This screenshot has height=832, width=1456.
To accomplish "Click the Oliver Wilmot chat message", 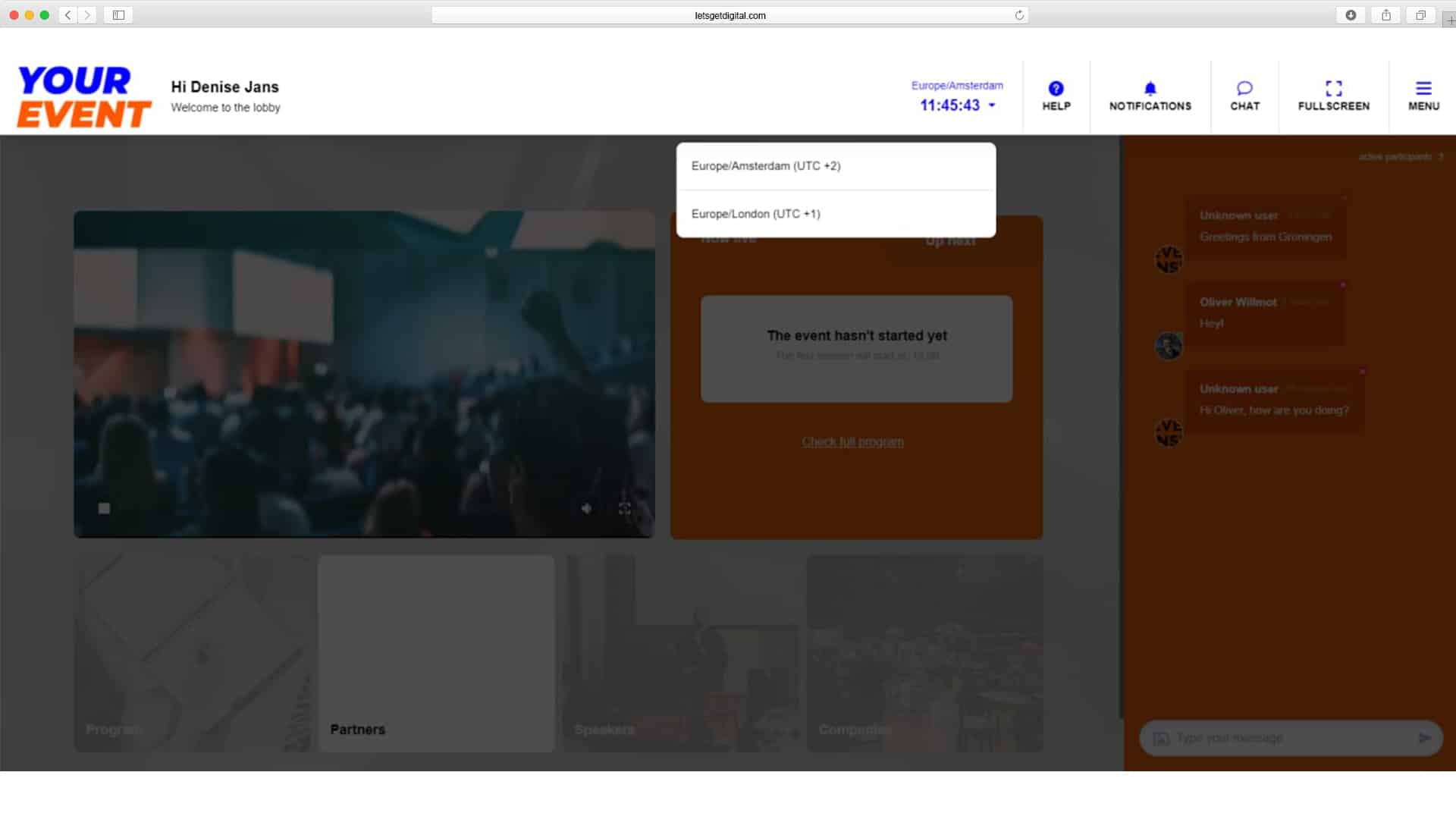I will 1265,313.
